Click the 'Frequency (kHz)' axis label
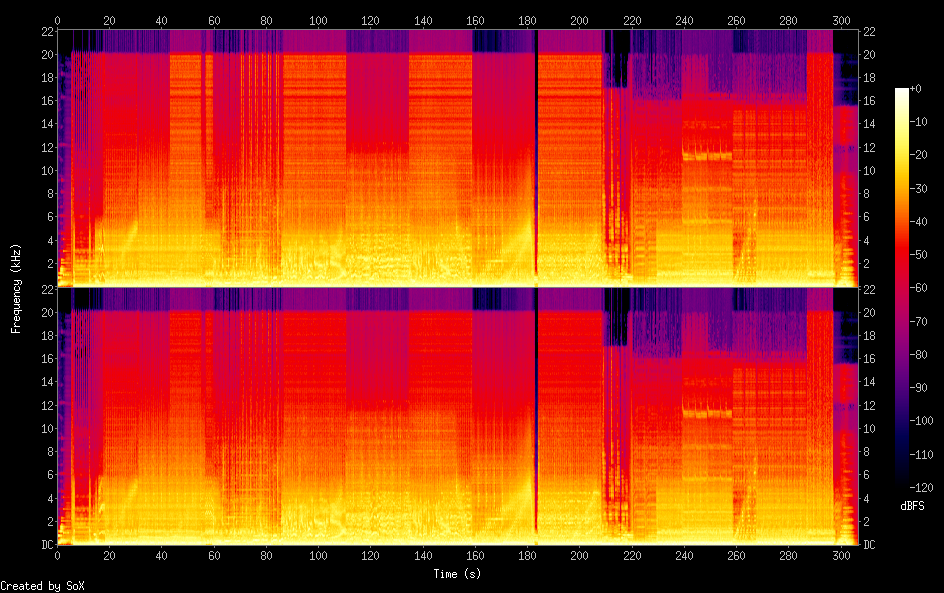This screenshot has height=593, width=944. click(16, 288)
